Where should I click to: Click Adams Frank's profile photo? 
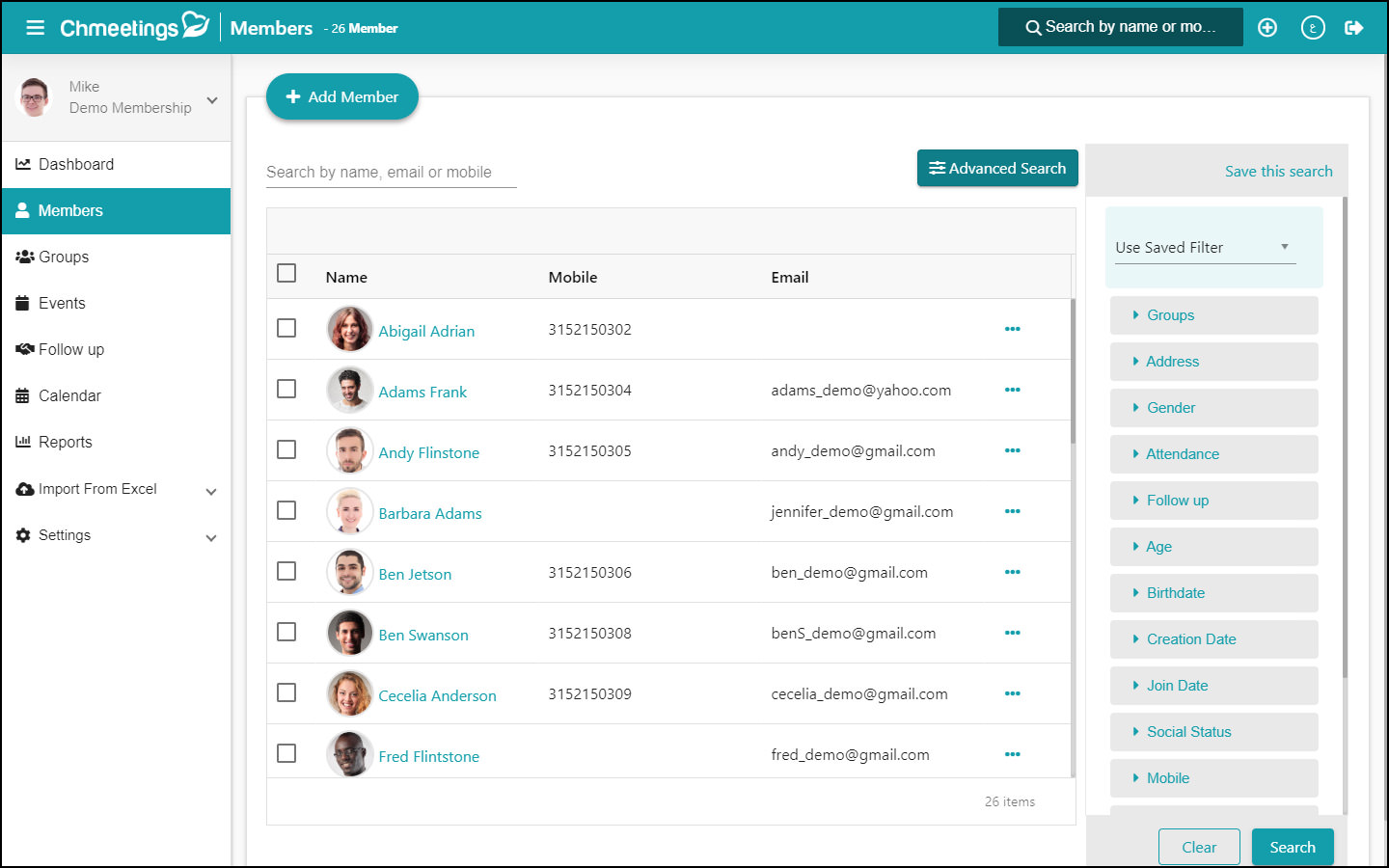tap(350, 390)
